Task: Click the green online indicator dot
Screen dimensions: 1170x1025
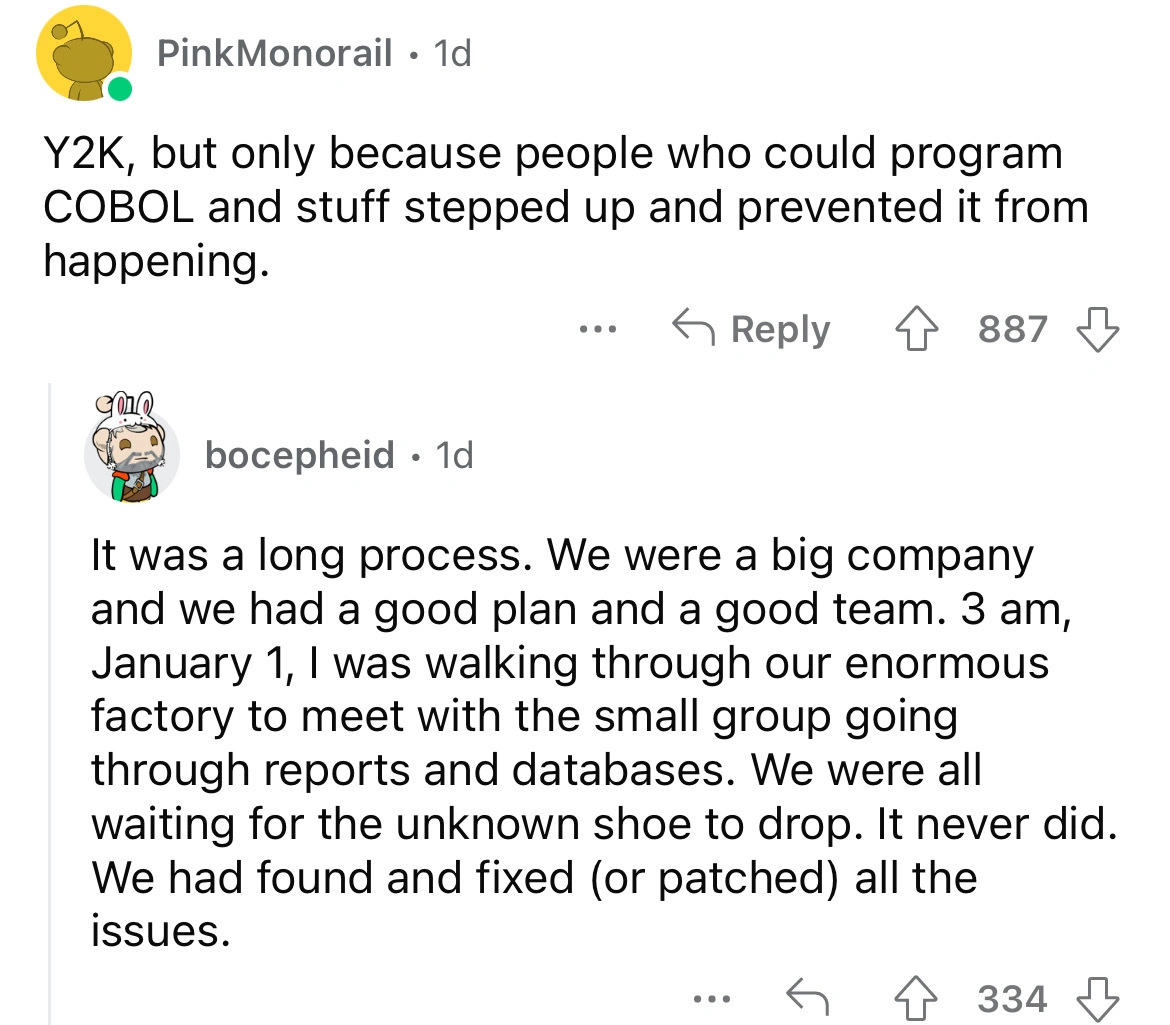Action: 120,91
